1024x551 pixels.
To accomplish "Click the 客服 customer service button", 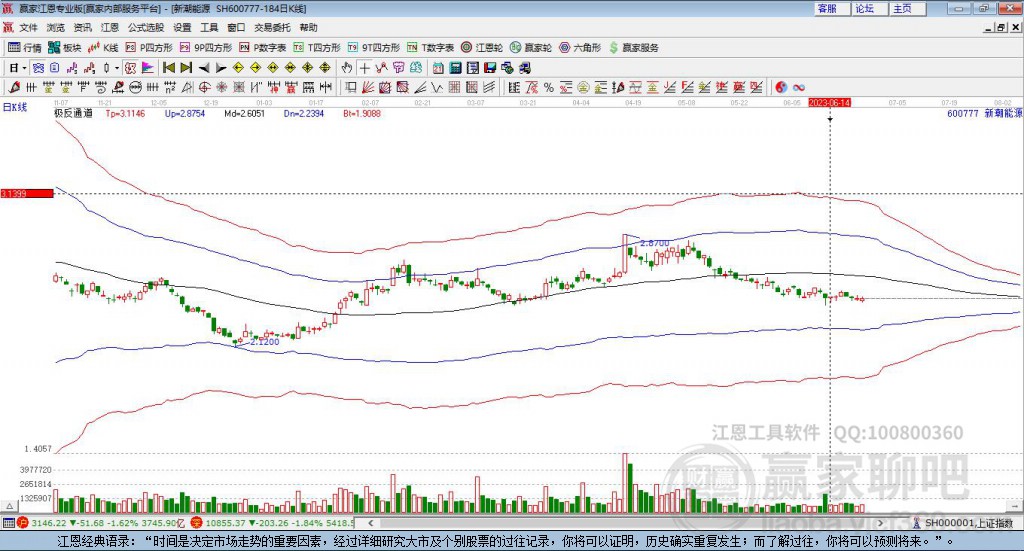I will pos(827,8).
